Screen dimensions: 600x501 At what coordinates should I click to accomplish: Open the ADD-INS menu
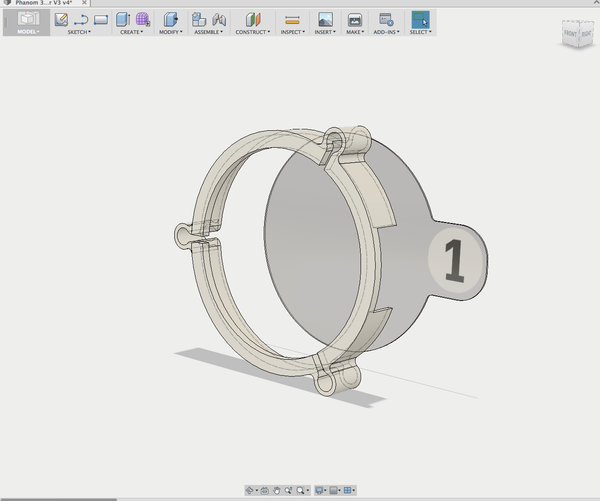pos(386,32)
